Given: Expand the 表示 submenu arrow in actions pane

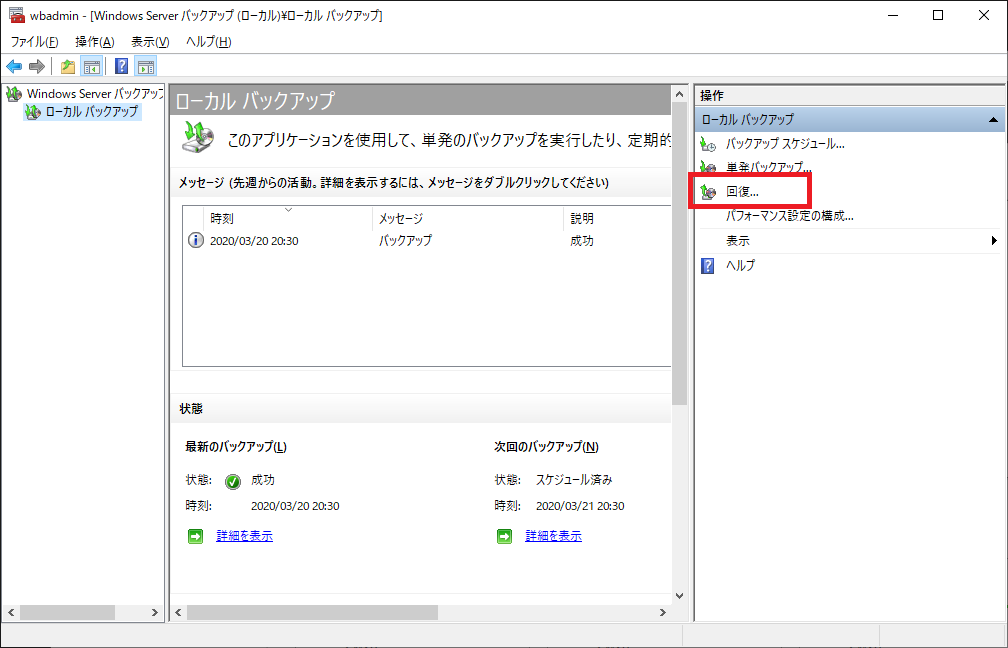Looking at the screenshot, I should (x=994, y=241).
